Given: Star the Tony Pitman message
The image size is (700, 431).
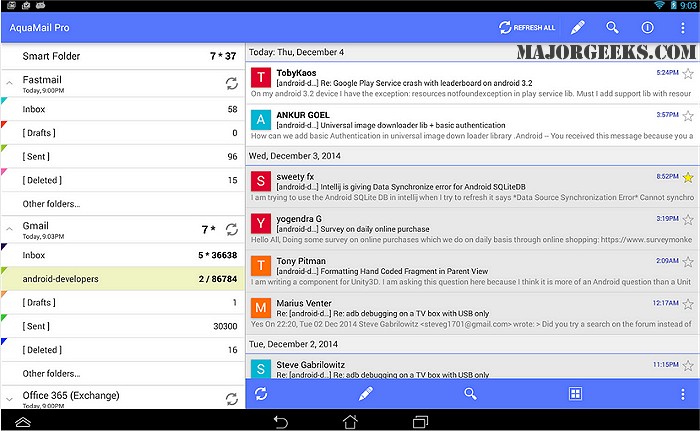Looking at the screenshot, I should [x=688, y=262].
